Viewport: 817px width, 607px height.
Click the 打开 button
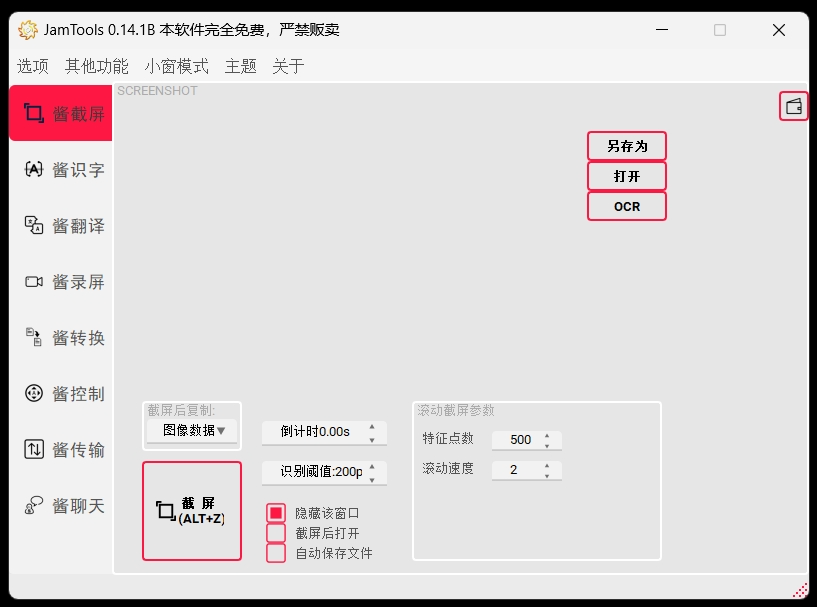[x=627, y=176]
